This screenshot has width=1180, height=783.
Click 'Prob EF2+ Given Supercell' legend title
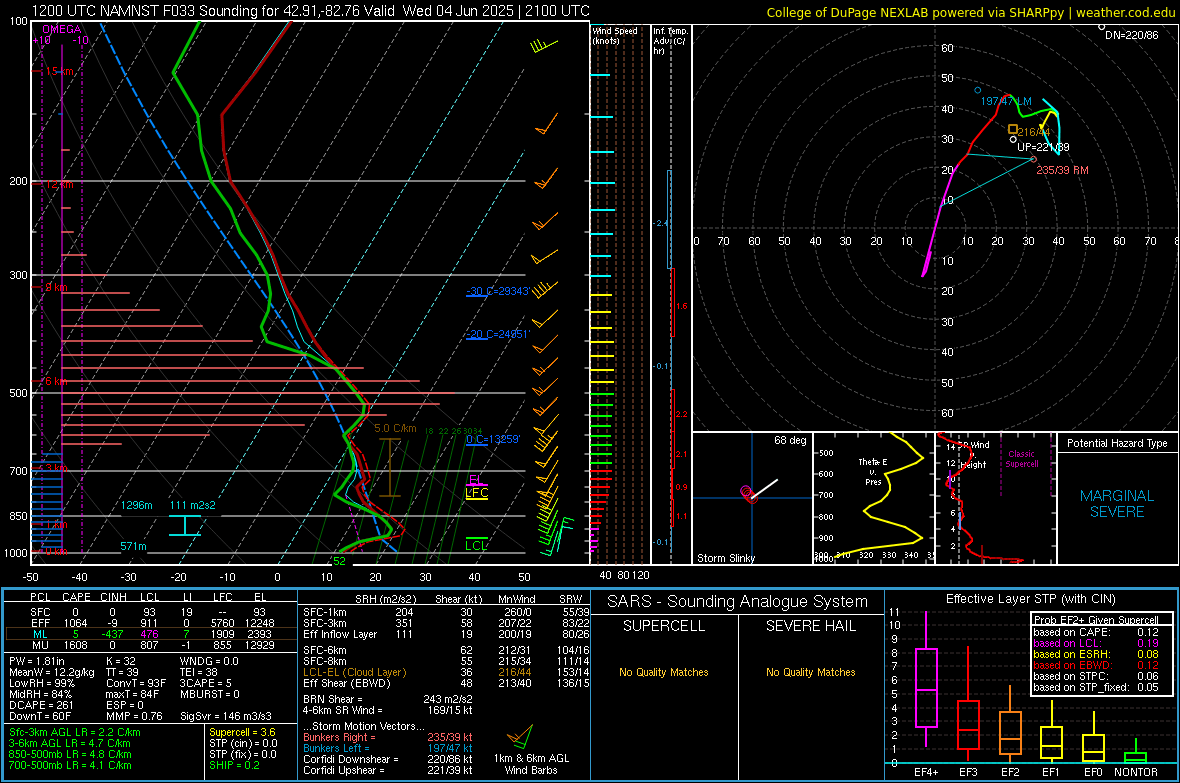pyautogui.click(x=1096, y=620)
